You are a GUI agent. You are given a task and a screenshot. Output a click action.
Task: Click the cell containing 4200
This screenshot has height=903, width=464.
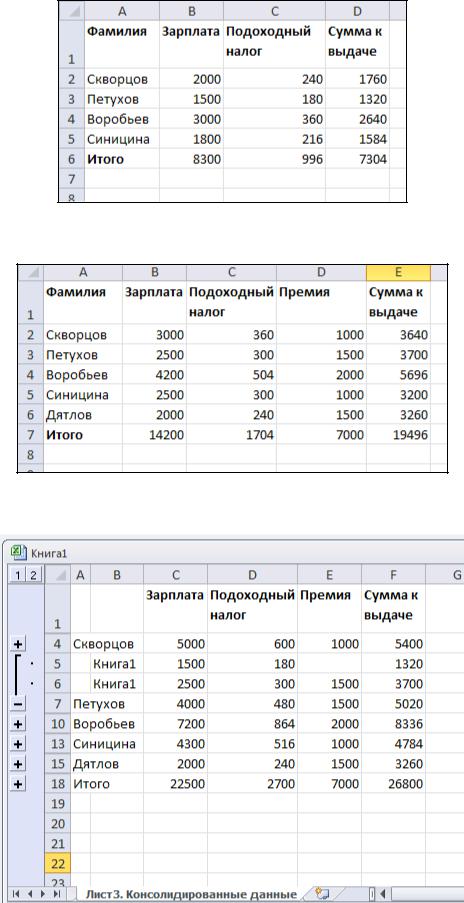[154, 375]
